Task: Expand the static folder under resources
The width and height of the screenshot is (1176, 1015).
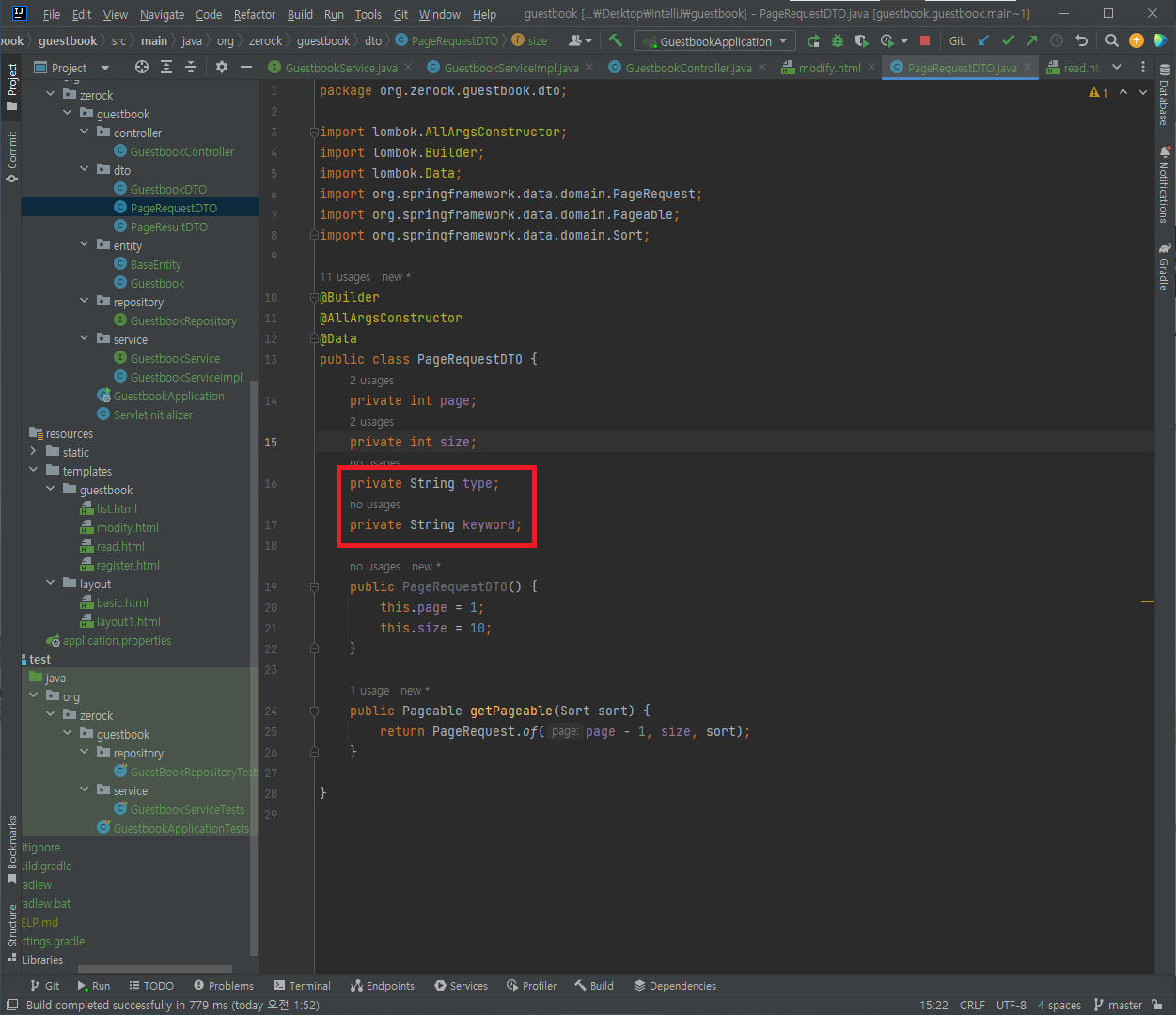Action: [x=34, y=452]
